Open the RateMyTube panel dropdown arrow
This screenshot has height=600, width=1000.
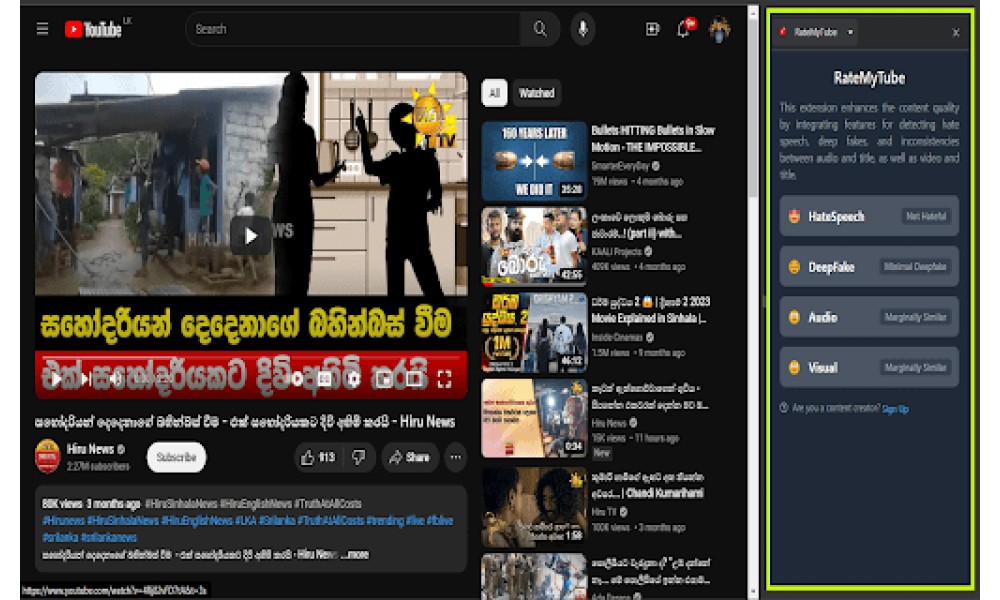pyautogui.click(x=850, y=32)
